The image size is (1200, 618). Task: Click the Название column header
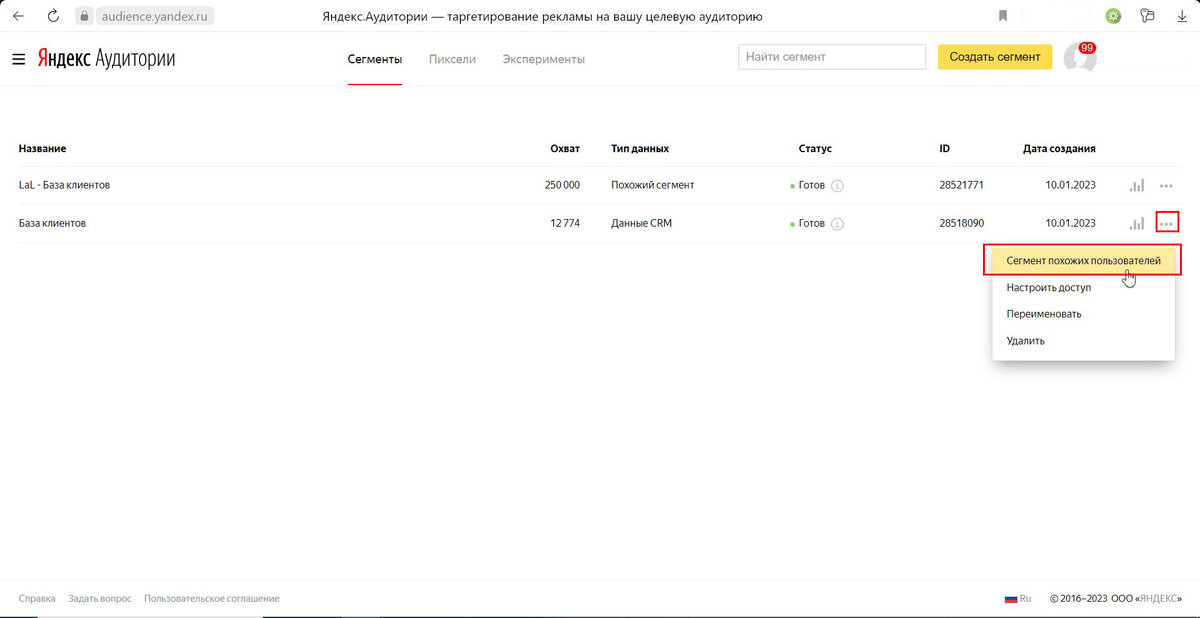(42, 148)
